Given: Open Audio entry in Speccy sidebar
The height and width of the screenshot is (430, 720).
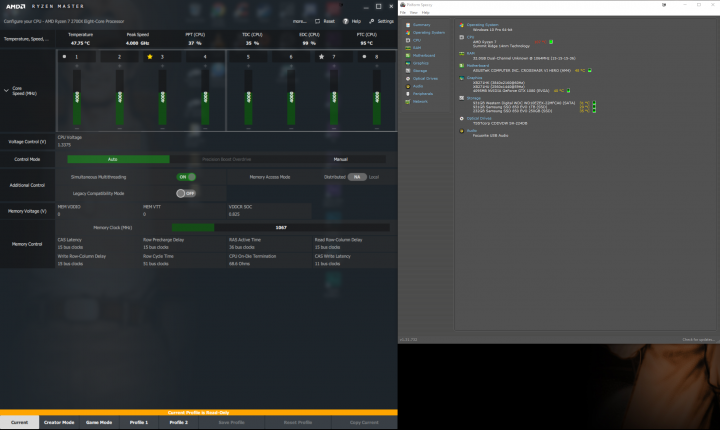Looking at the screenshot, I should (x=417, y=86).
